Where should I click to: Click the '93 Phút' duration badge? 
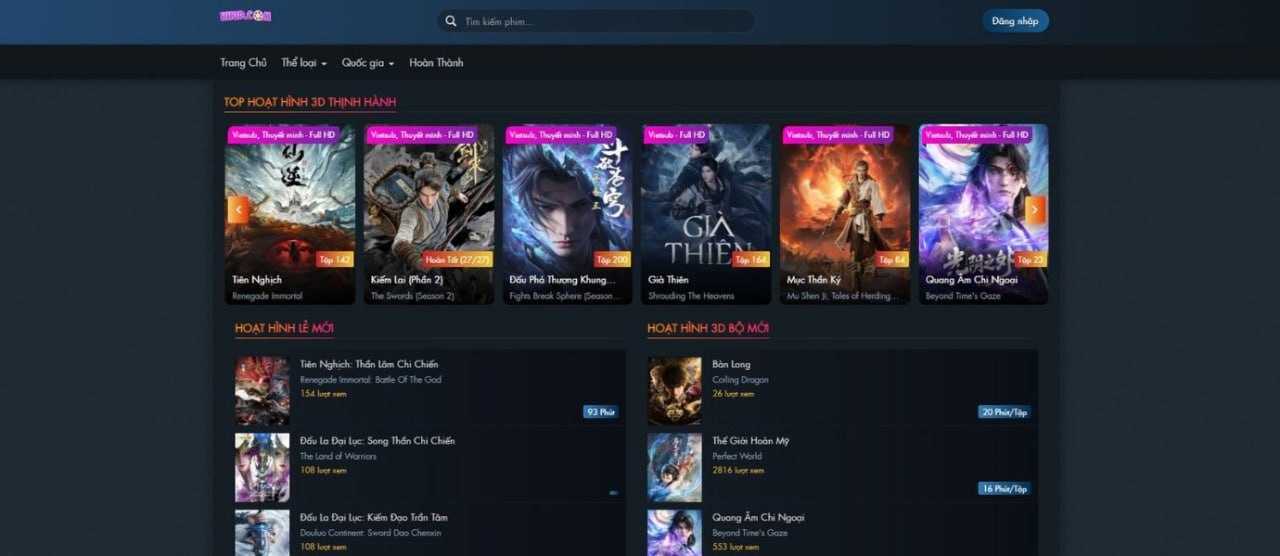click(601, 412)
